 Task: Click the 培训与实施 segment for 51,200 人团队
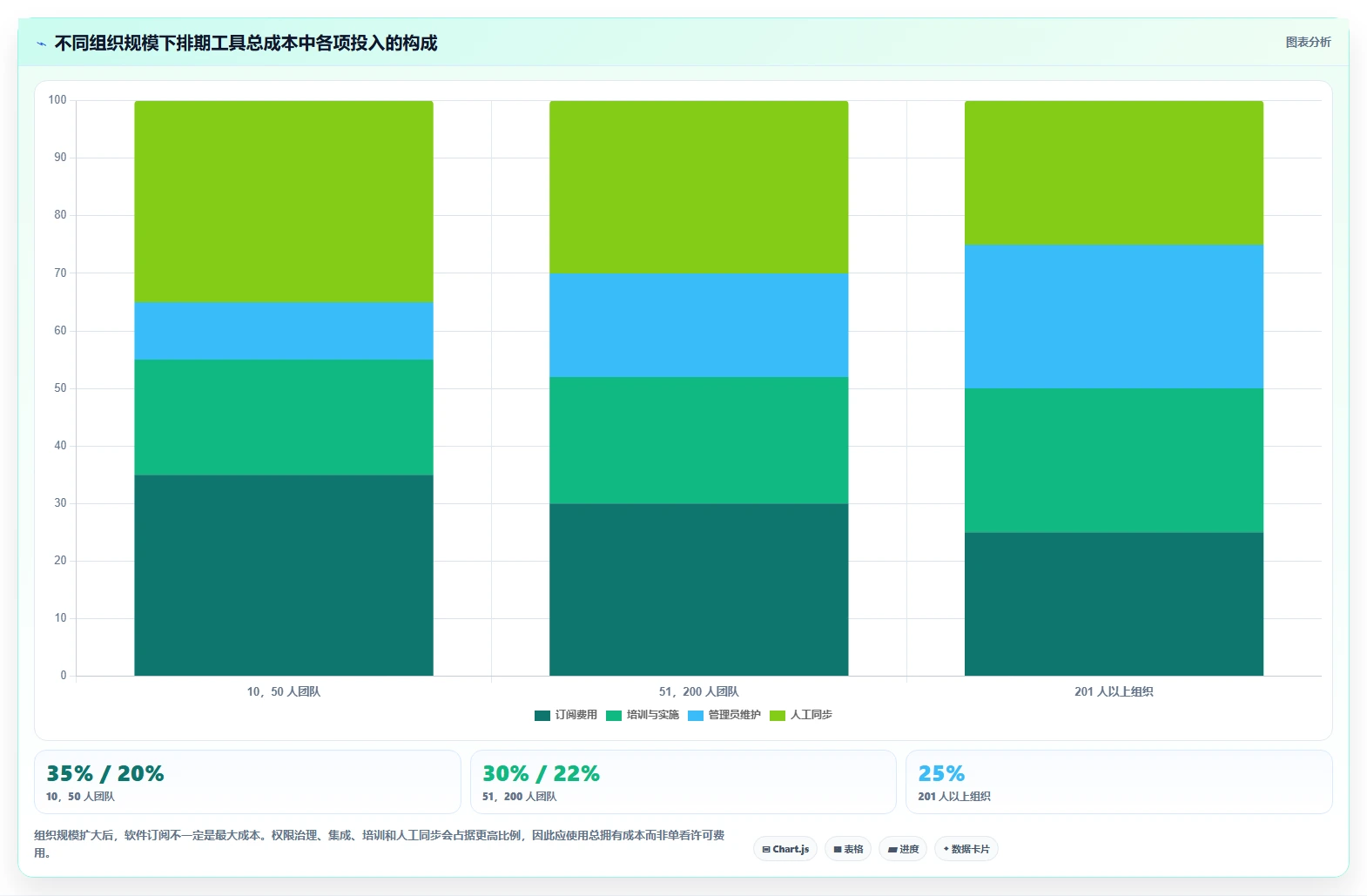pos(699,441)
